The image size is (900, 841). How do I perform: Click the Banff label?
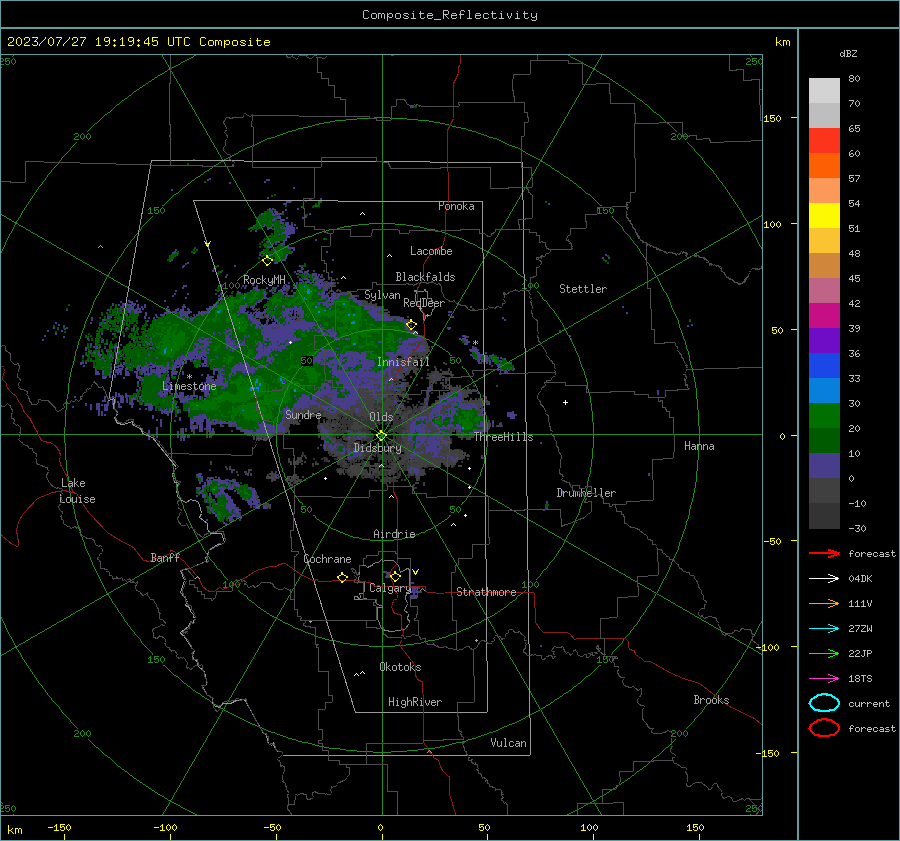165,557
